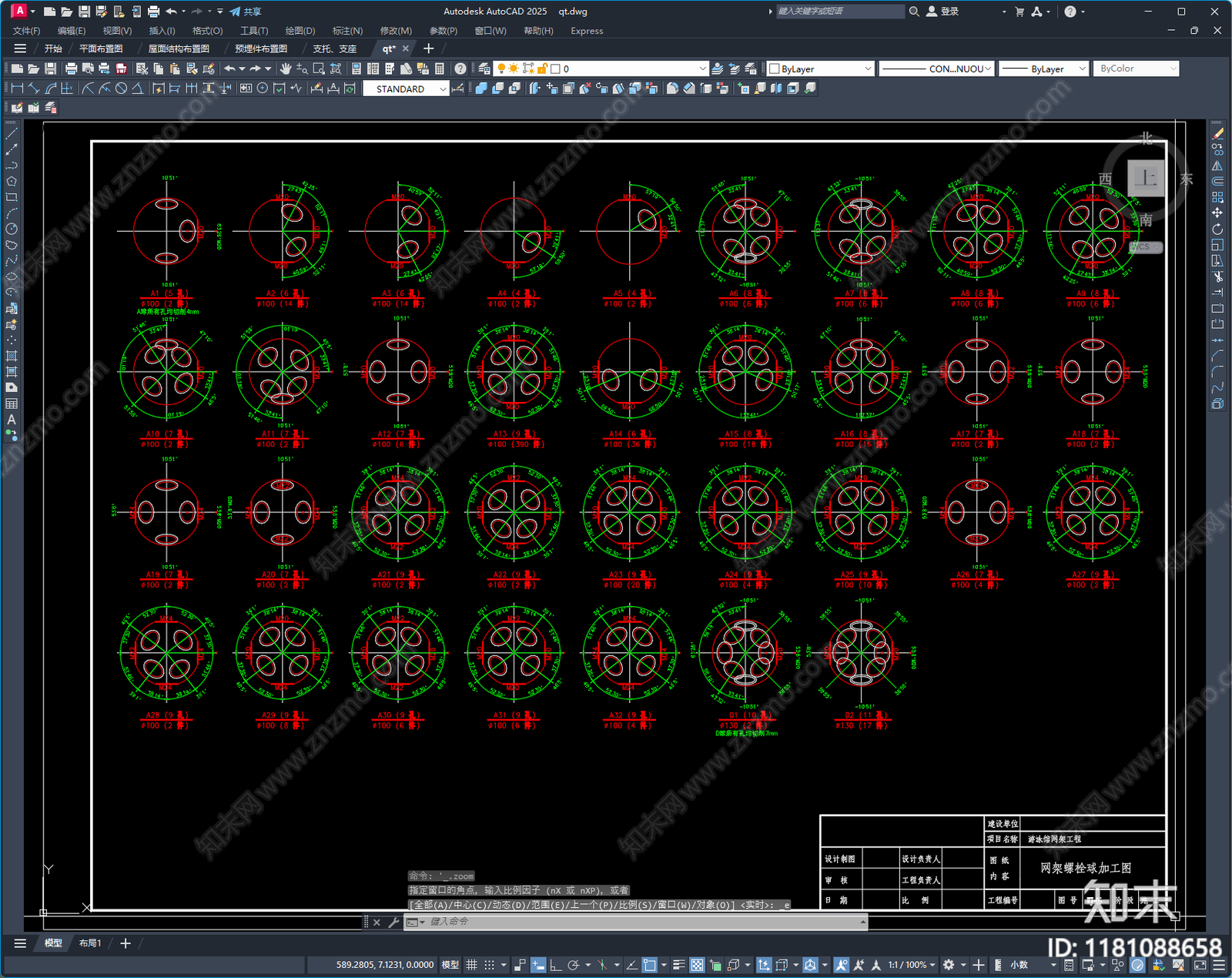Click the Help question mark toolbar icon
This screenshot has height=978, width=1232.
[x=460, y=69]
